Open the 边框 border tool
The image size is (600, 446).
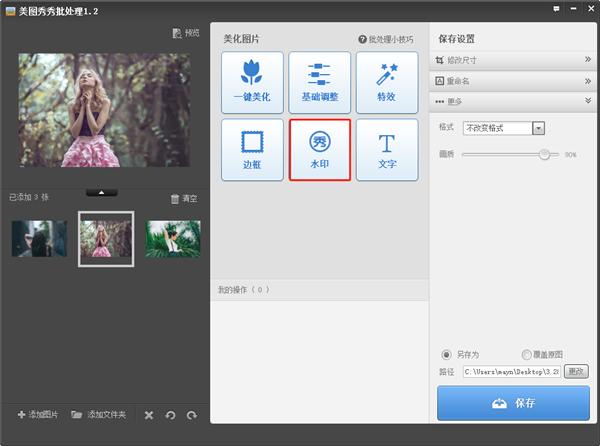pos(251,150)
